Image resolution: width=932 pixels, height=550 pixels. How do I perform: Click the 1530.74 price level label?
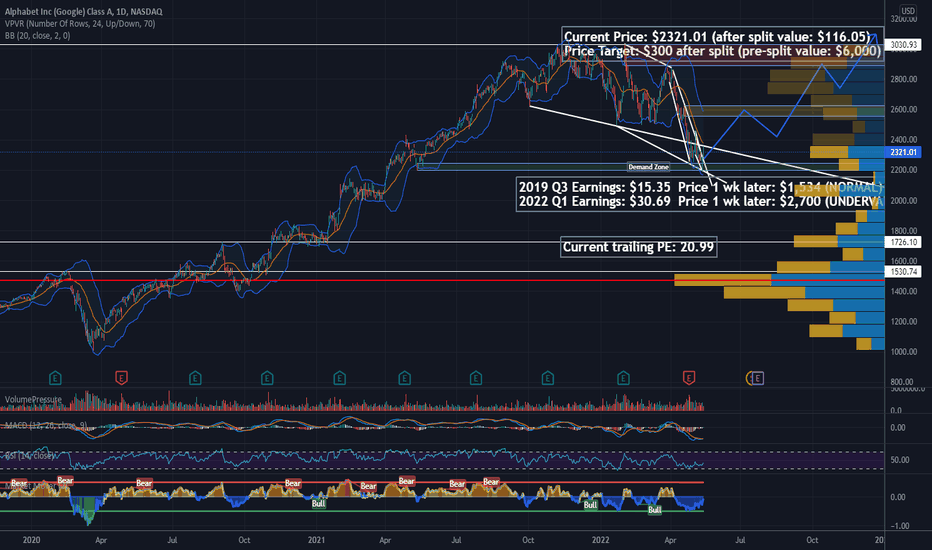[903, 272]
